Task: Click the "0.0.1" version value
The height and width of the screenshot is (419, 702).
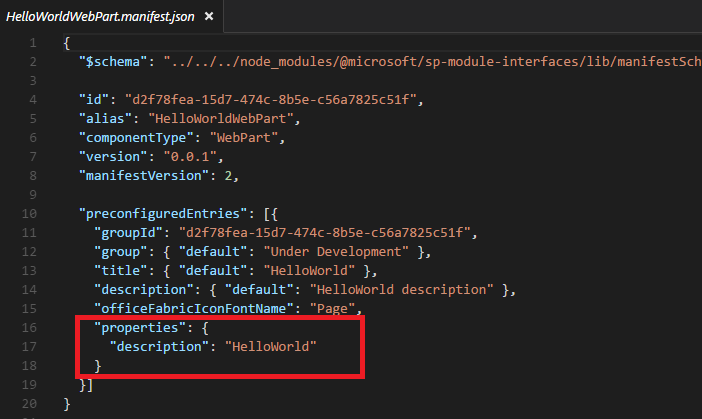Action: point(190,157)
